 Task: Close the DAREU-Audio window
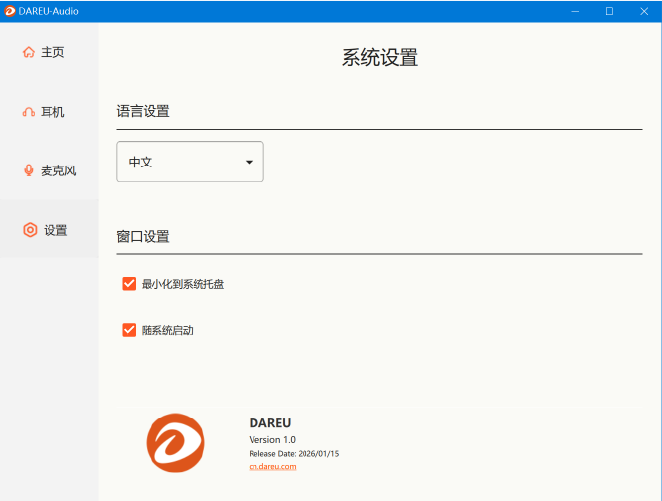tap(643, 11)
